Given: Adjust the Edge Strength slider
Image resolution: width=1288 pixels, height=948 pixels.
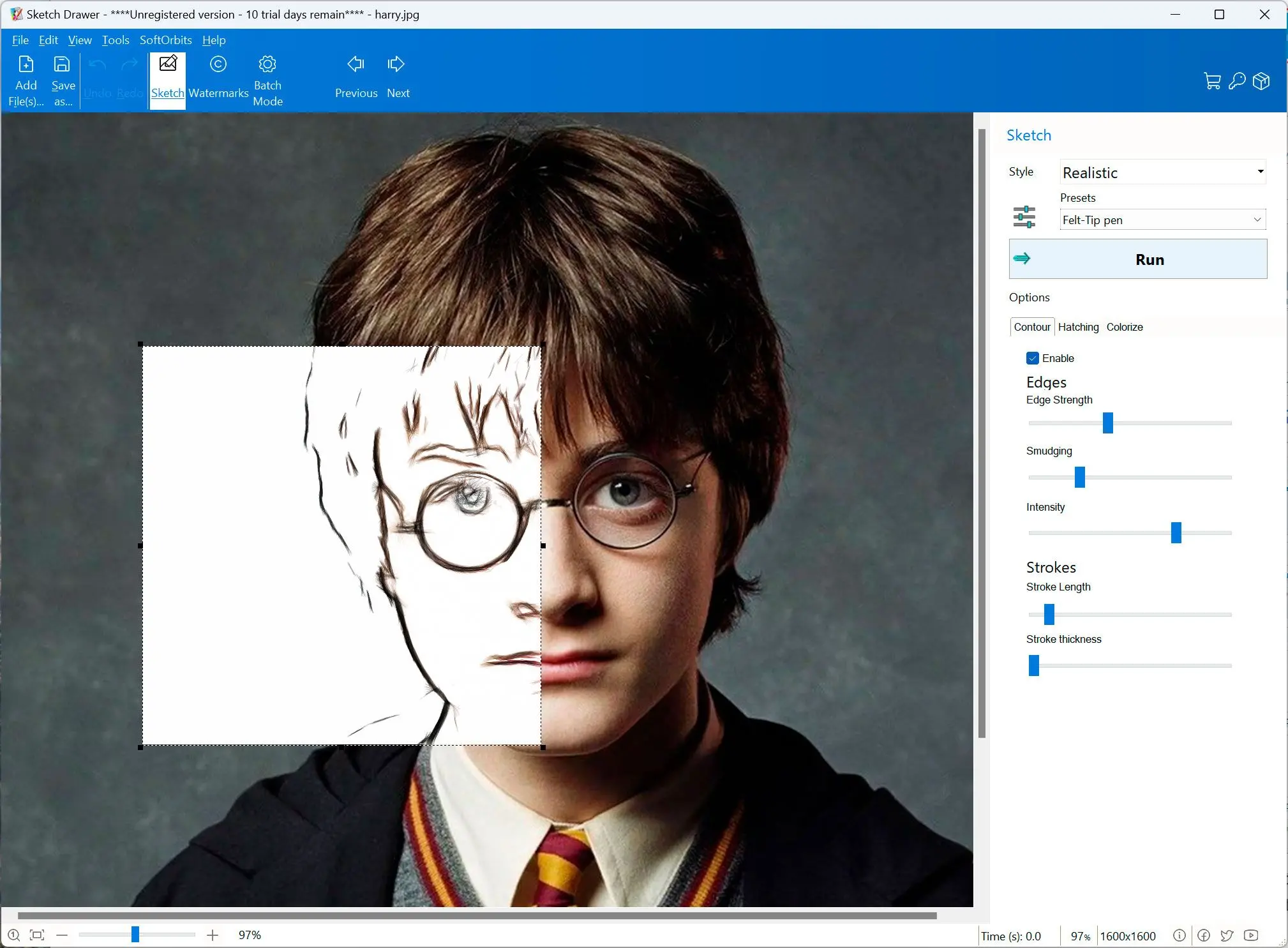Looking at the screenshot, I should (x=1108, y=422).
